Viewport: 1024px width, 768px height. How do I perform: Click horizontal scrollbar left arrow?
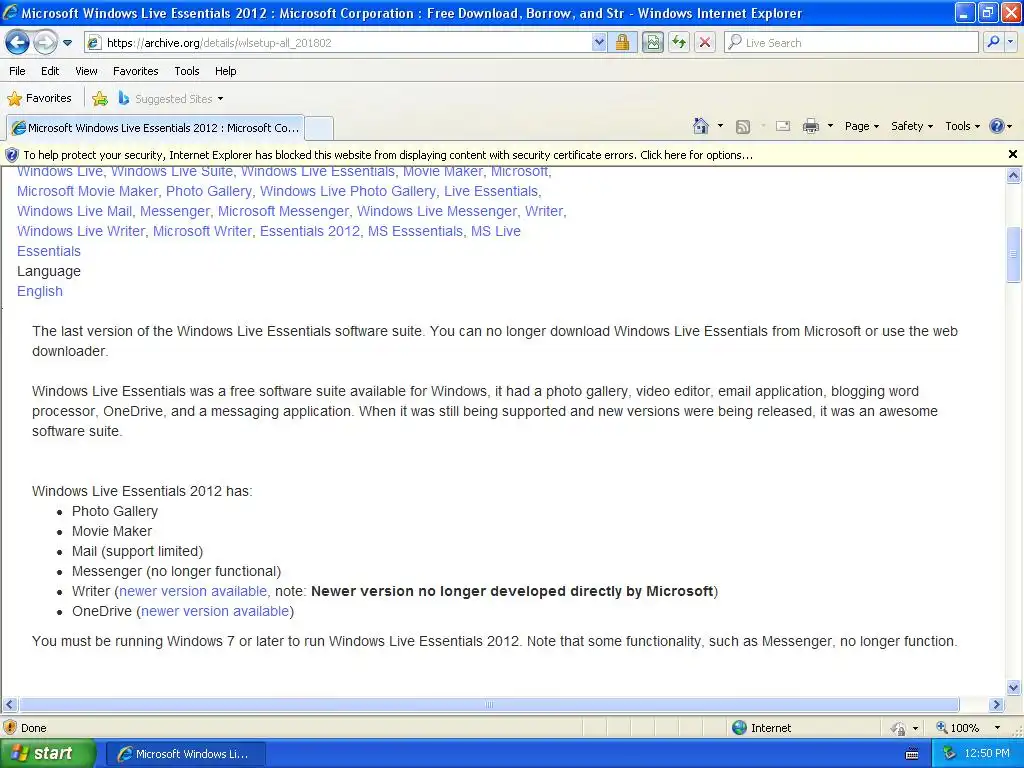coord(9,705)
